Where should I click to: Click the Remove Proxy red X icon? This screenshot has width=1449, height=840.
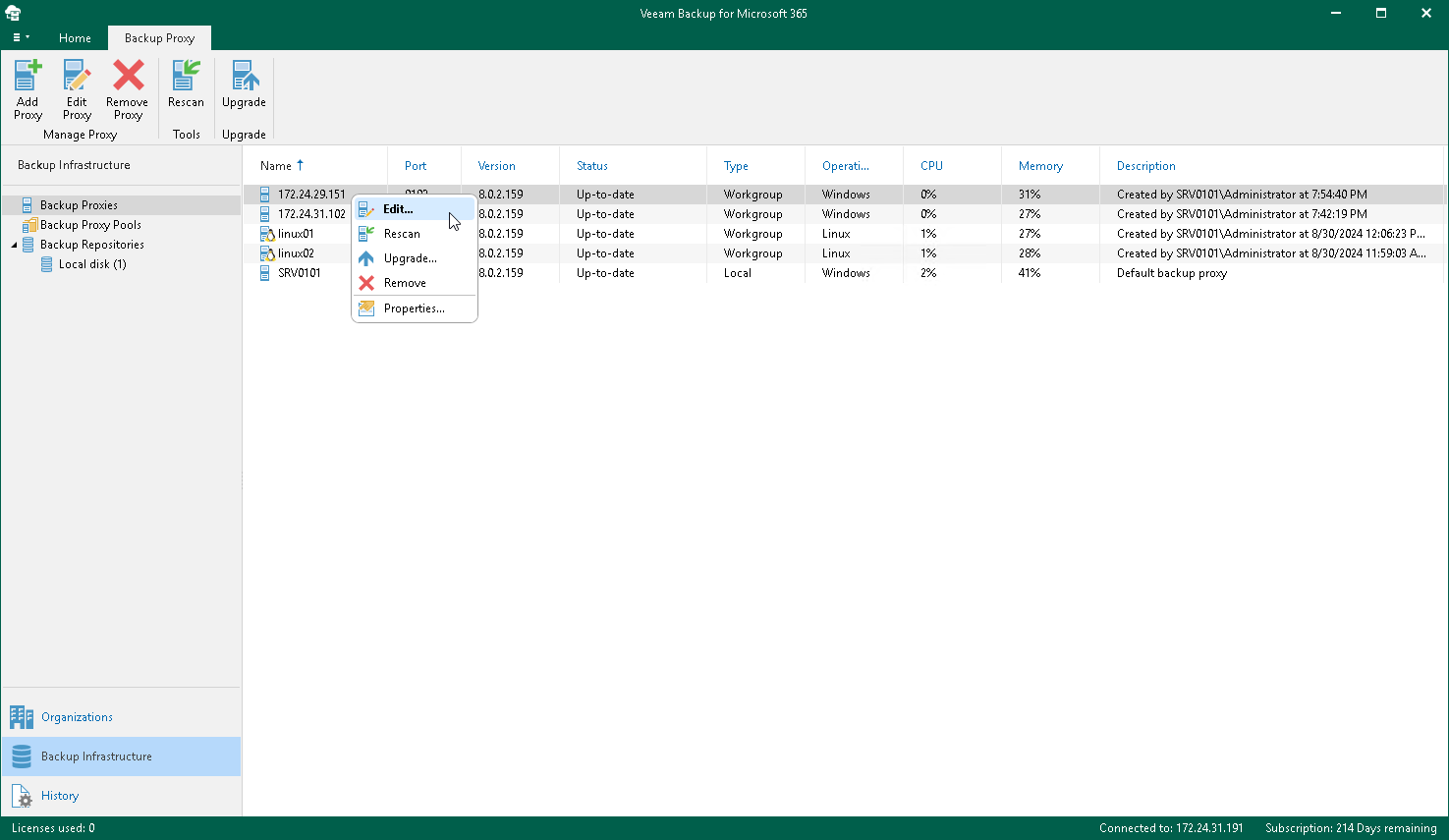click(x=128, y=76)
